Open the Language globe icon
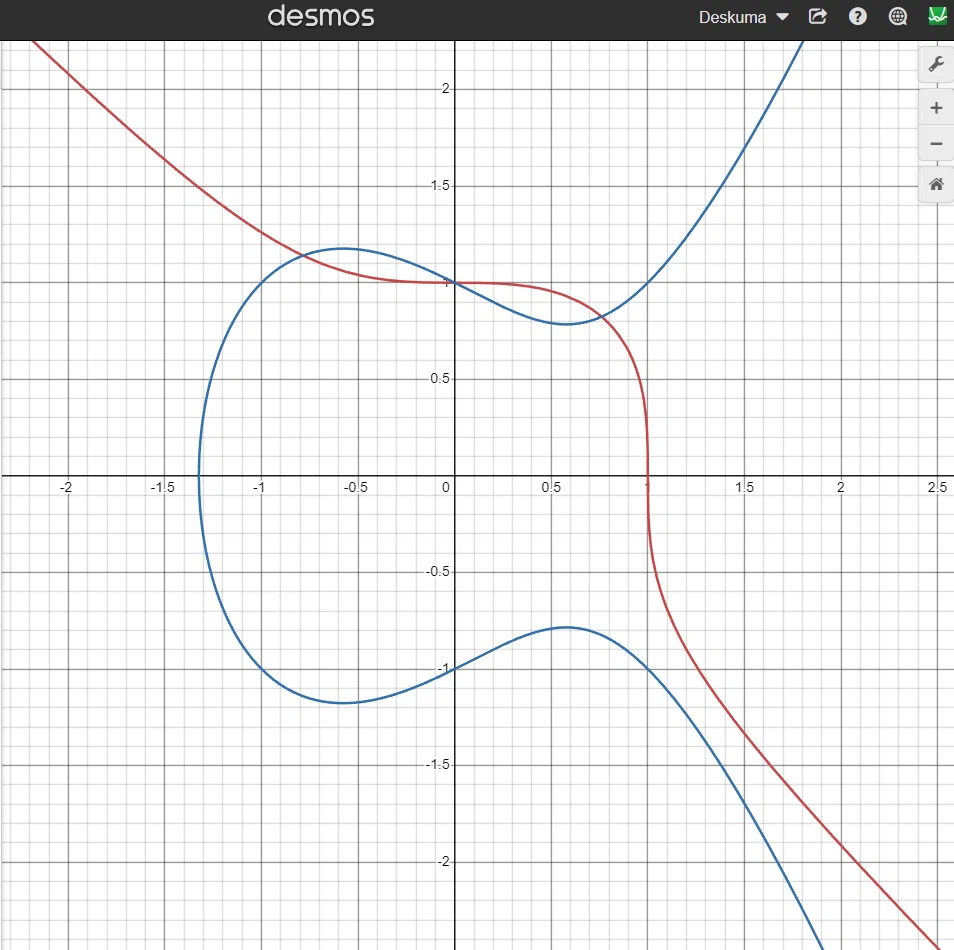This screenshot has height=950, width=954. (897, 16)
